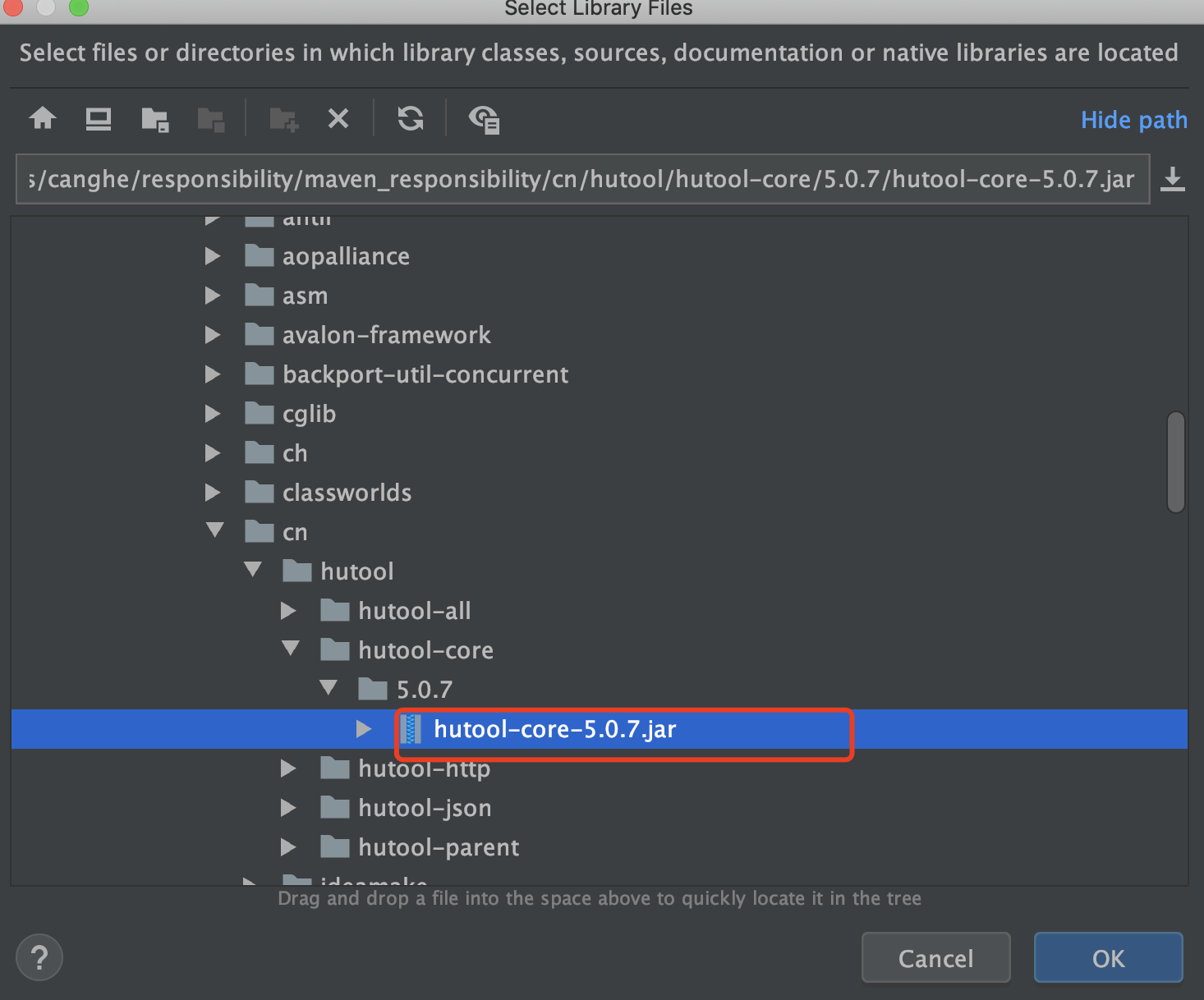Expand the ch folder

point(213,453)
